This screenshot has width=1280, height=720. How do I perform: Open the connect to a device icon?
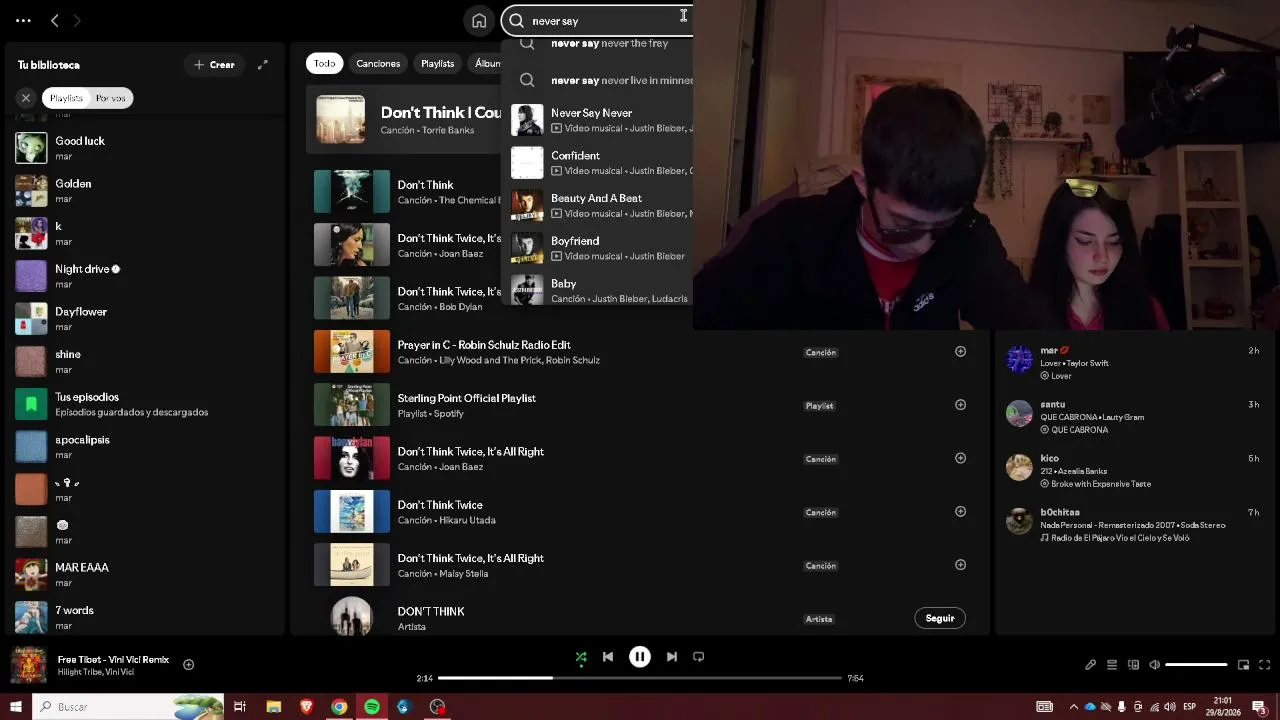[1133, 665]
